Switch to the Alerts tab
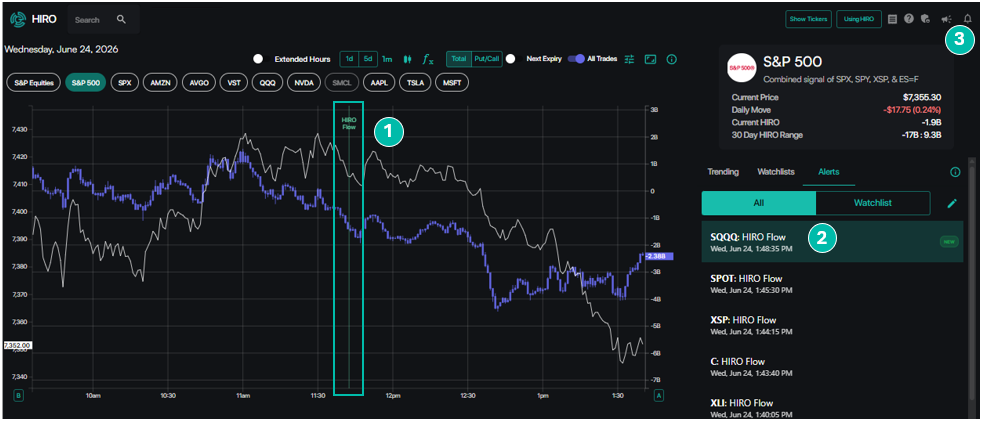This screenshot has width=982, height=421. 829,172
